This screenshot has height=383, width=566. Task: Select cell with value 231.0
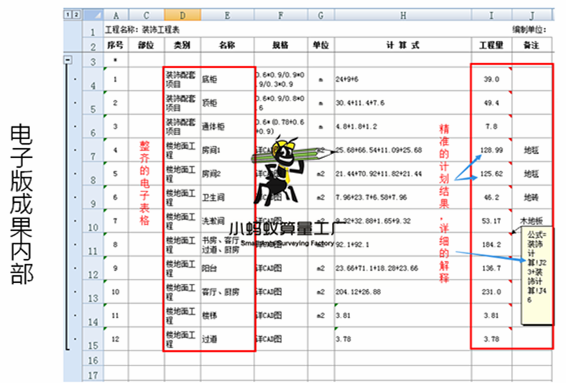point(491,292)
